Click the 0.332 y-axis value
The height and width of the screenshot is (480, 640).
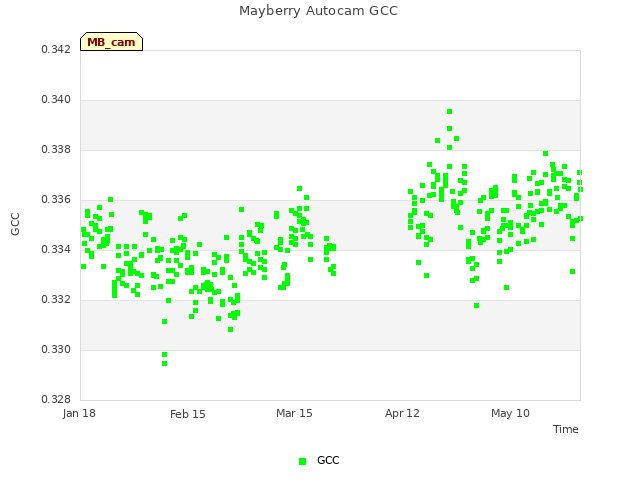tap(56, 300)
